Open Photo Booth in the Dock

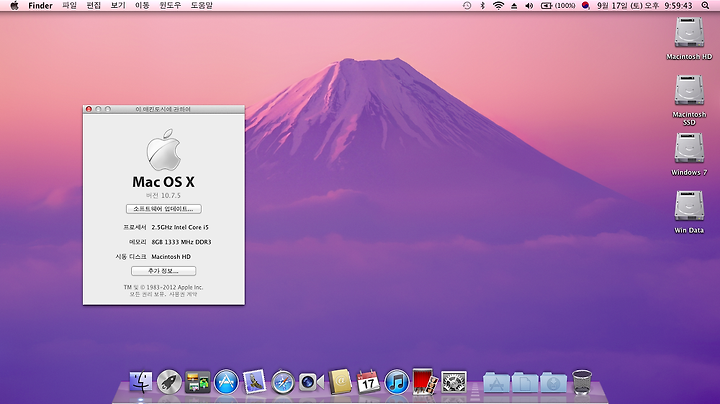(x=425, y=381)
